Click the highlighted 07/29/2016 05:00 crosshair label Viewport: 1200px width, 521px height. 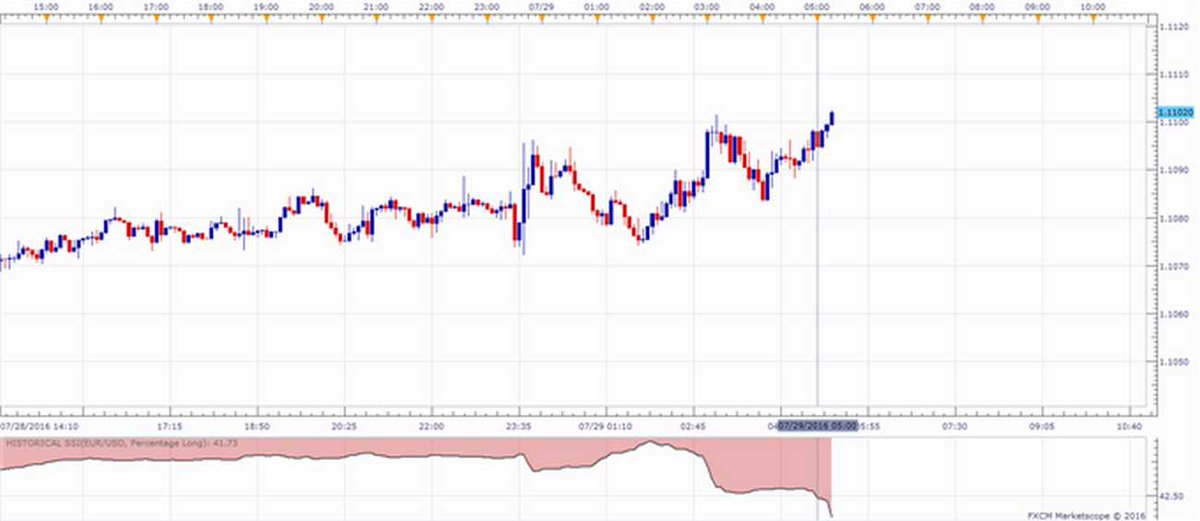(818, 425)
